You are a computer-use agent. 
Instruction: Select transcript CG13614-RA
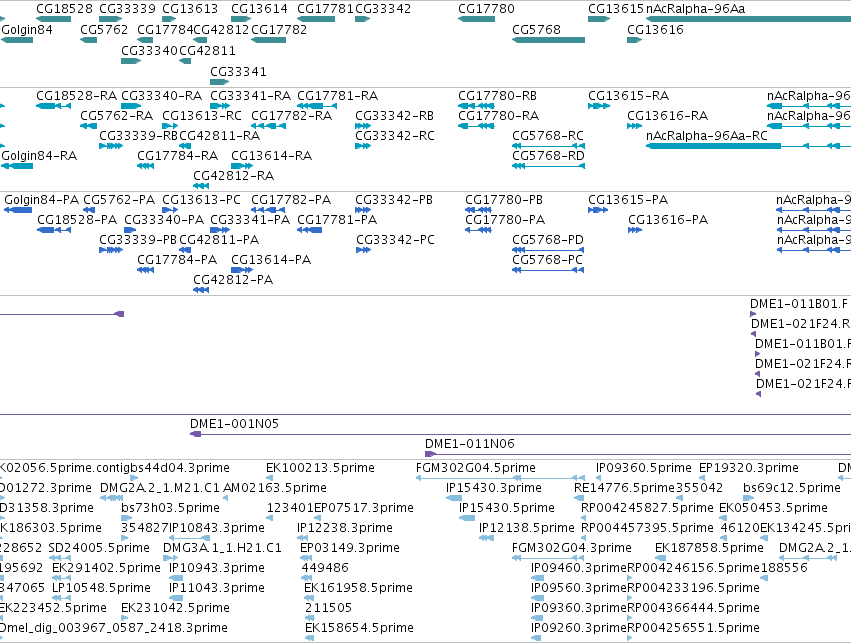pyautogui.click(x=242, y=166)
